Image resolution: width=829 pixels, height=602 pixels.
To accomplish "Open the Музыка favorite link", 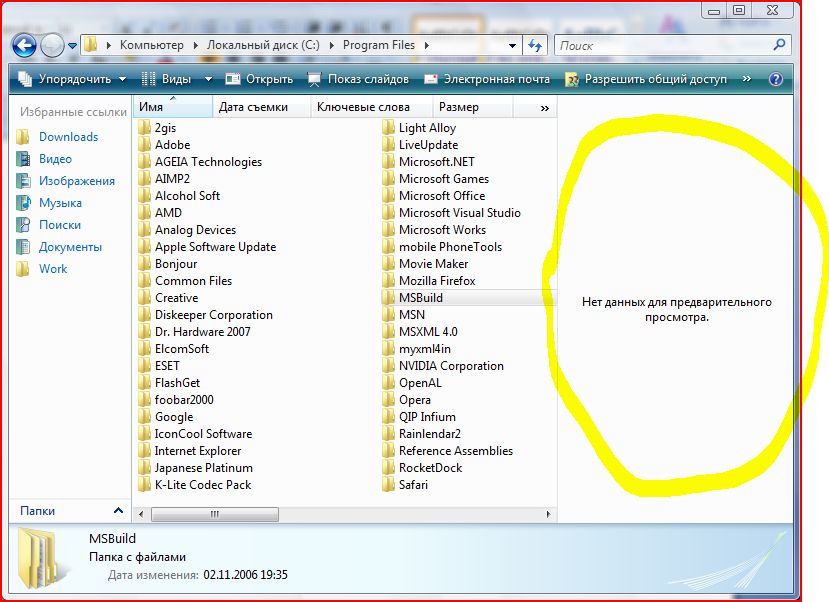I will point(60,203).
